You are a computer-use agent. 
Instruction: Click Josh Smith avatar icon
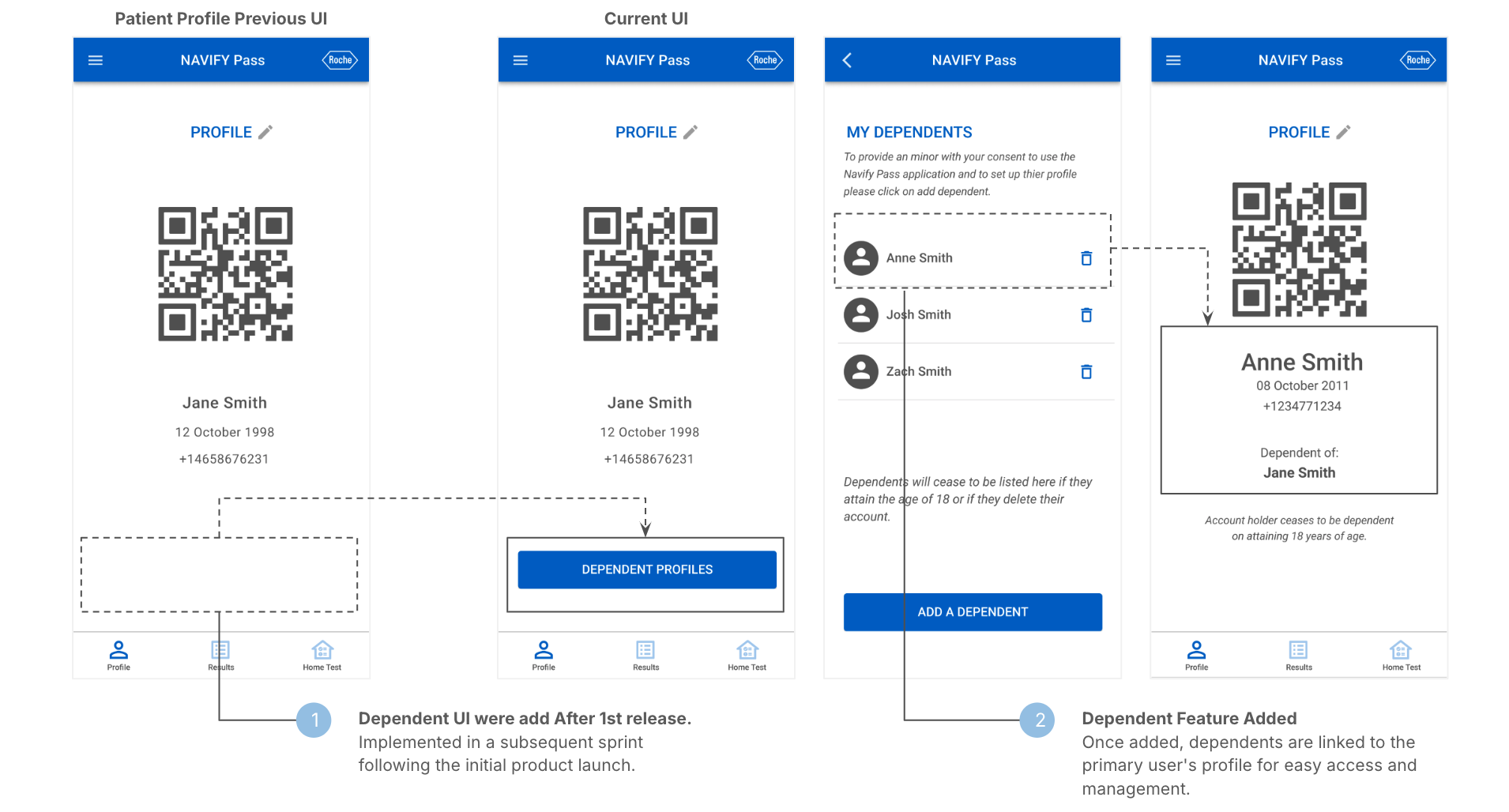(861, 315)
